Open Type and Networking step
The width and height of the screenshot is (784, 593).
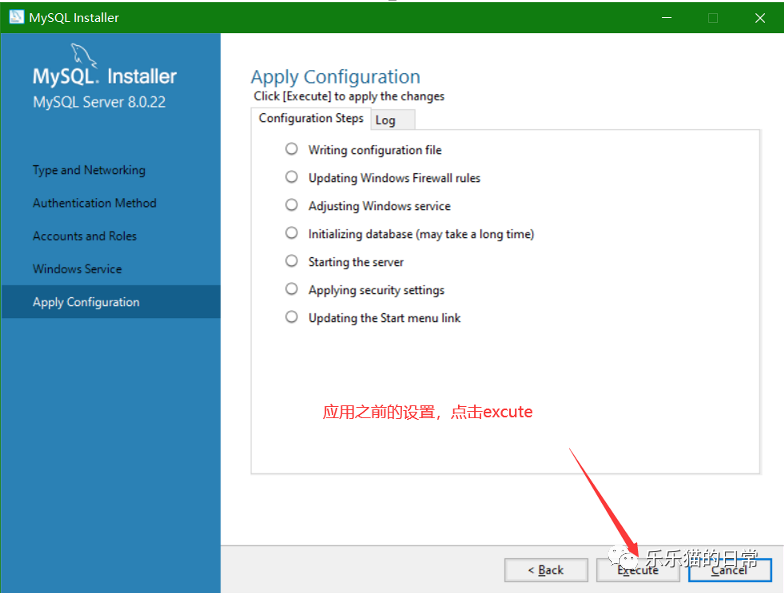point(89,170)
